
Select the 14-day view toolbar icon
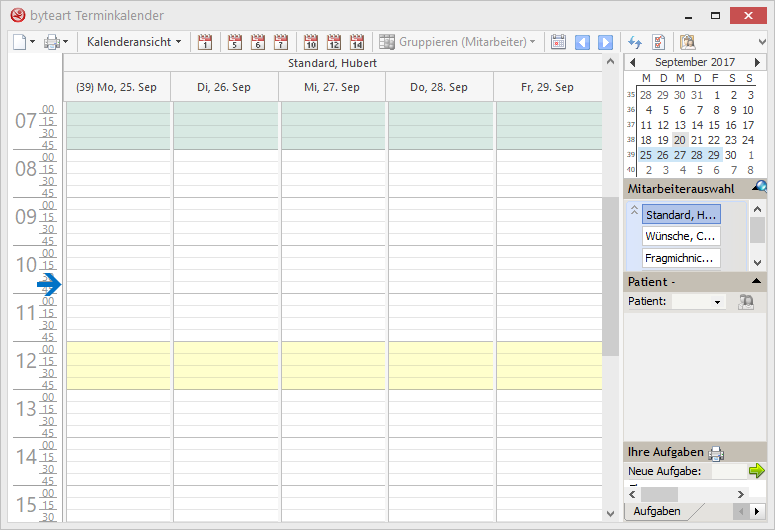point(357,42)
